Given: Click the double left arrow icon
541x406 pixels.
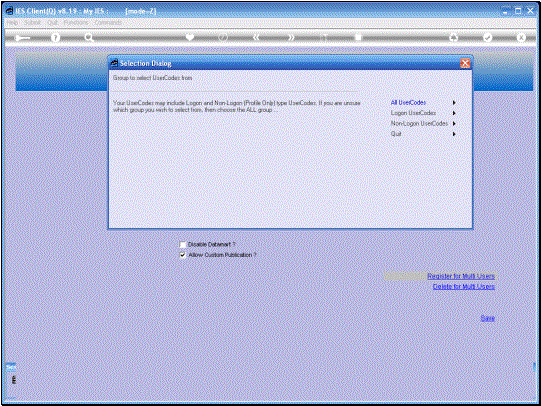Looking at the screenshot, I should (256, 37).
